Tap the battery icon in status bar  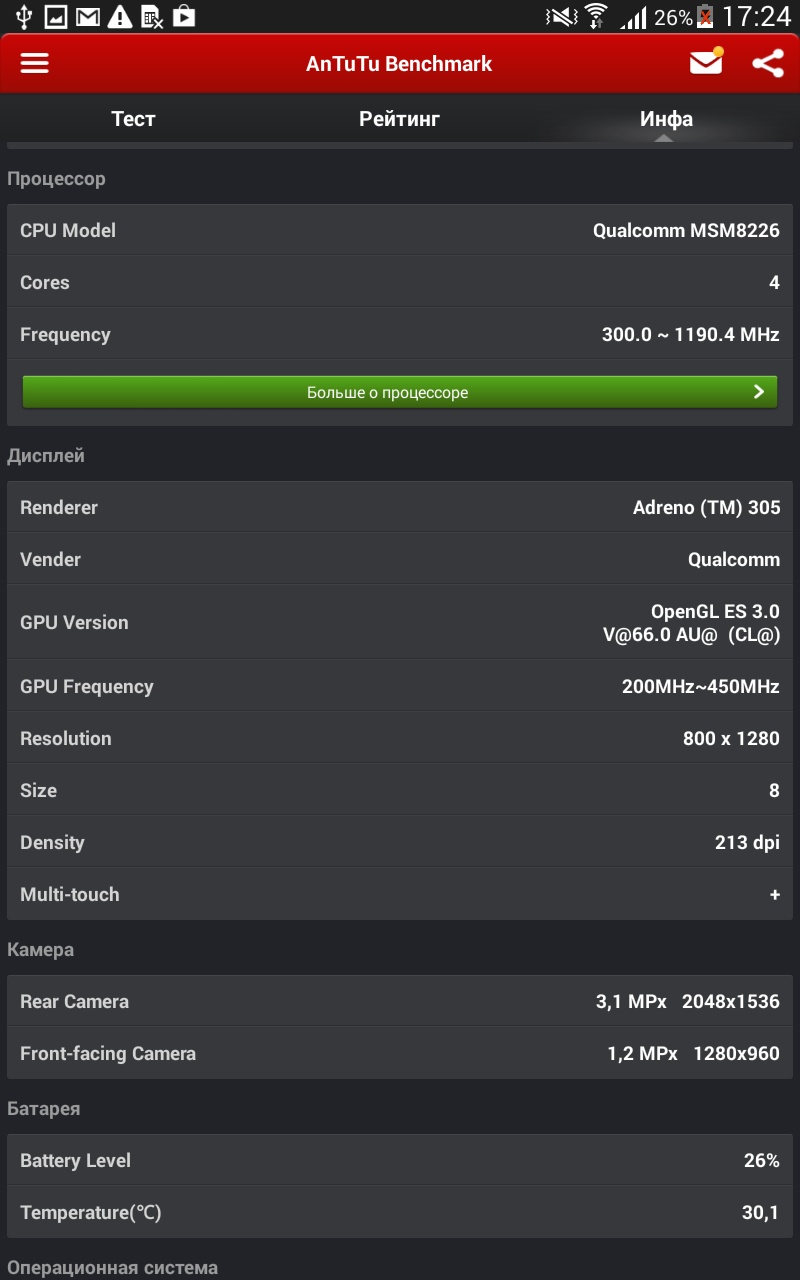pyautogui.click(x=705, y=17)
